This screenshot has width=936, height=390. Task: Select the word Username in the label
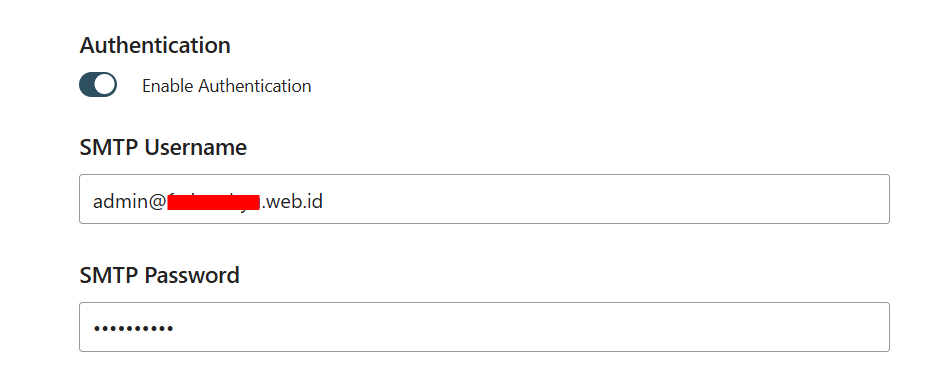pyautogui.click(x=196, y=147)
